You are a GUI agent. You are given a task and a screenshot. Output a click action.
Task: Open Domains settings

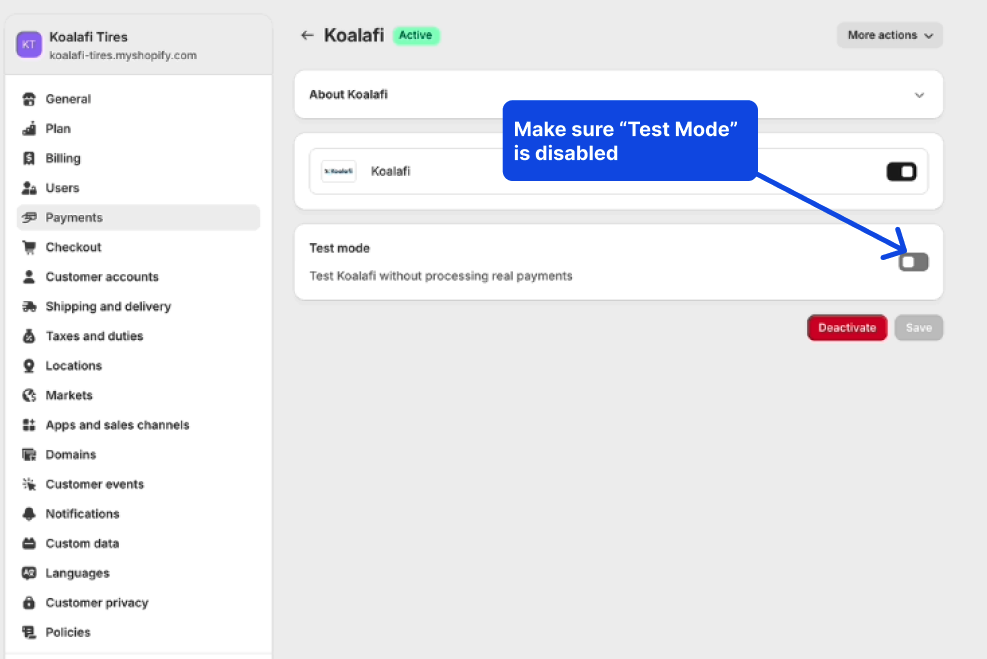coord(138,454)
